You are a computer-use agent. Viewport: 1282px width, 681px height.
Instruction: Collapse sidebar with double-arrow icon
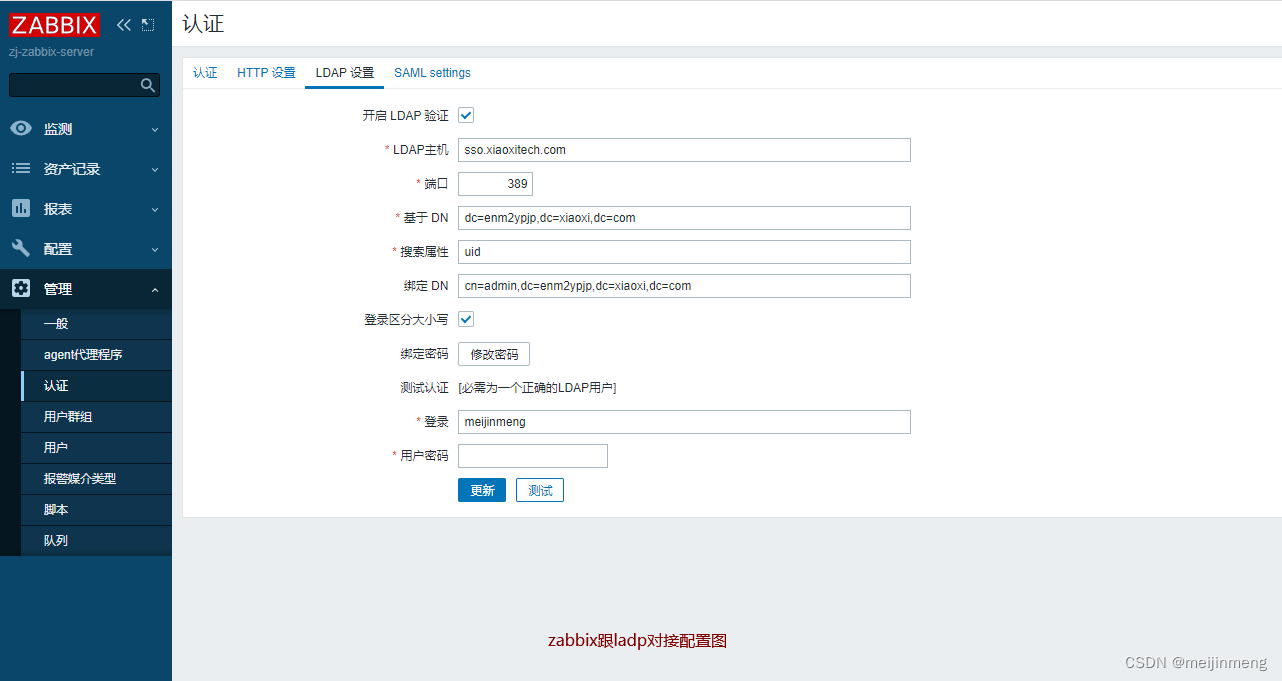(x=124, y=25)
